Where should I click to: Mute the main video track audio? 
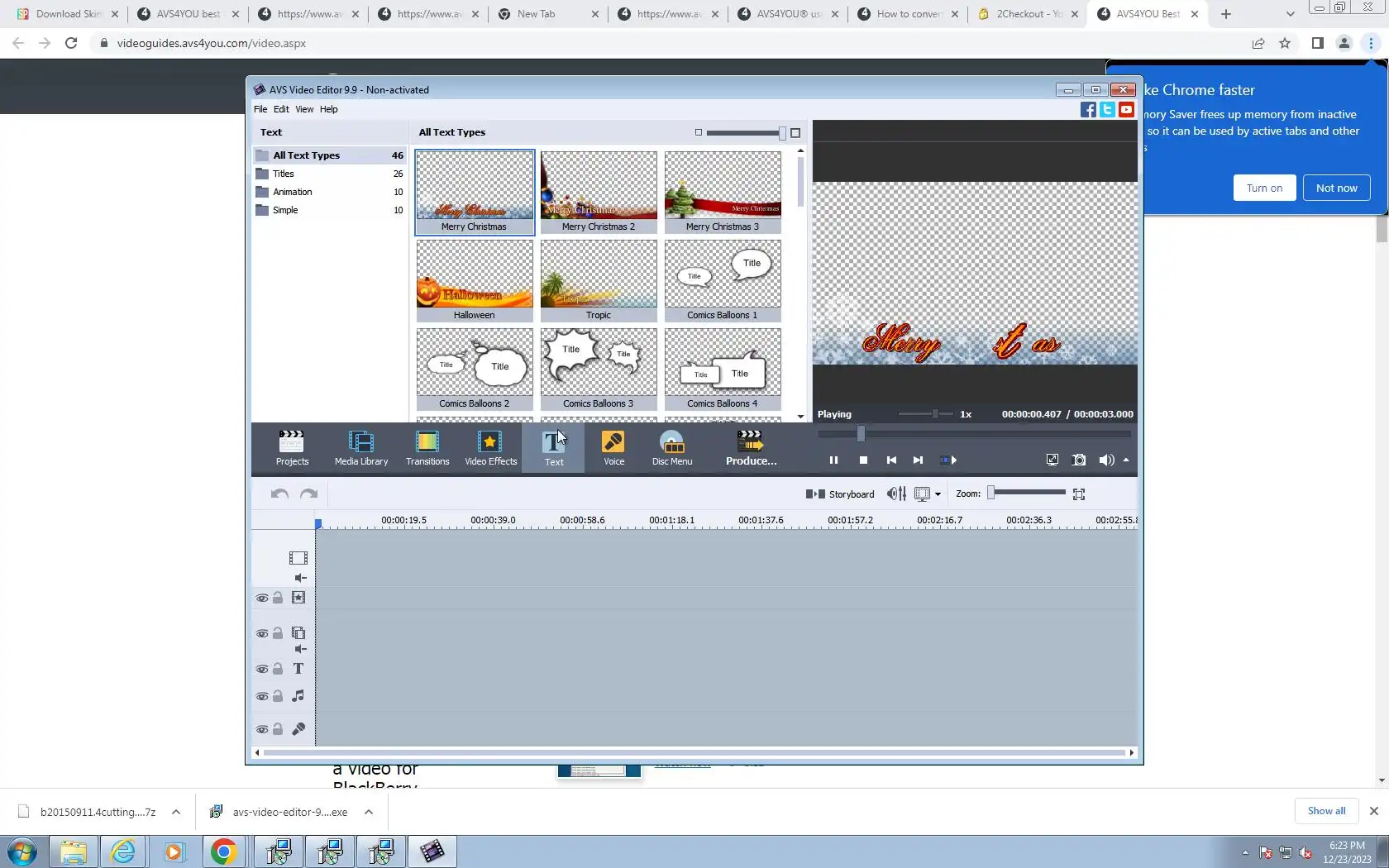[300, 579]
